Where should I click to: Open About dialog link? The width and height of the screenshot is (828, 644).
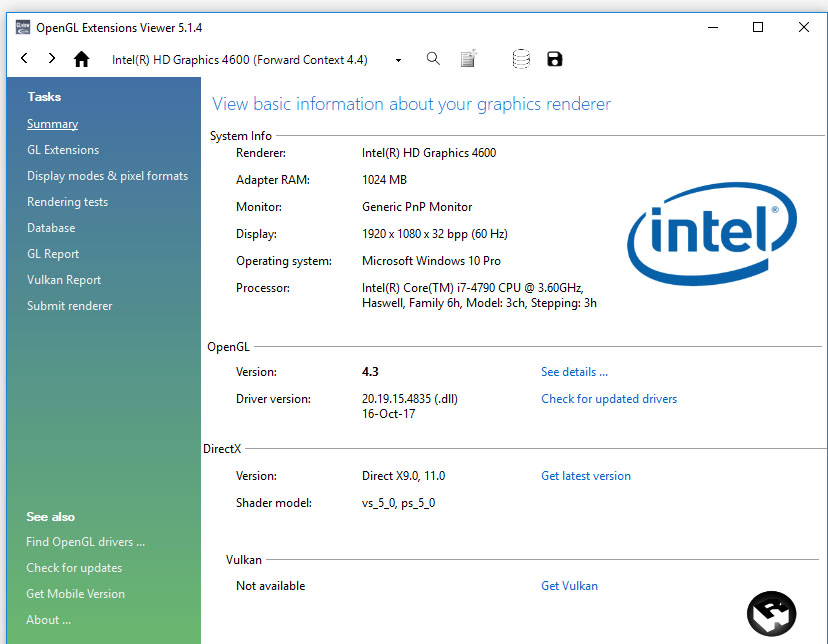coord(49,620)
